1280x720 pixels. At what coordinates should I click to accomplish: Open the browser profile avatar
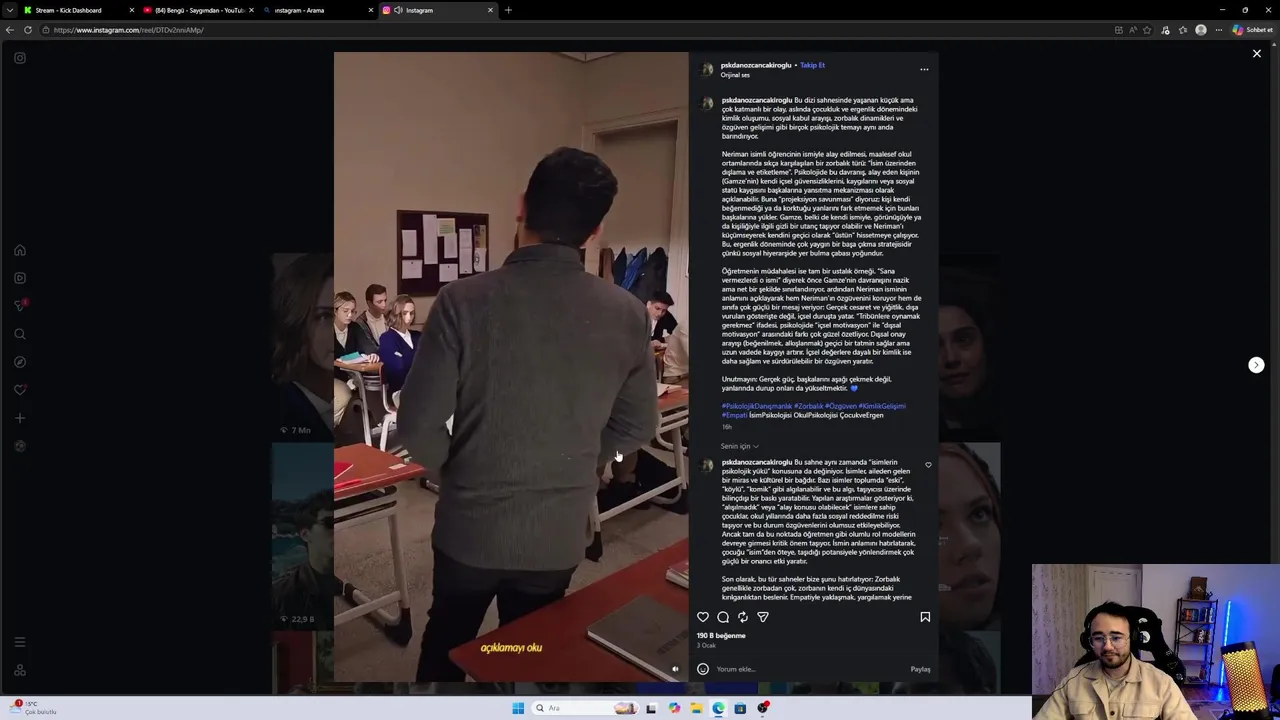click(x=1201, y=30)
